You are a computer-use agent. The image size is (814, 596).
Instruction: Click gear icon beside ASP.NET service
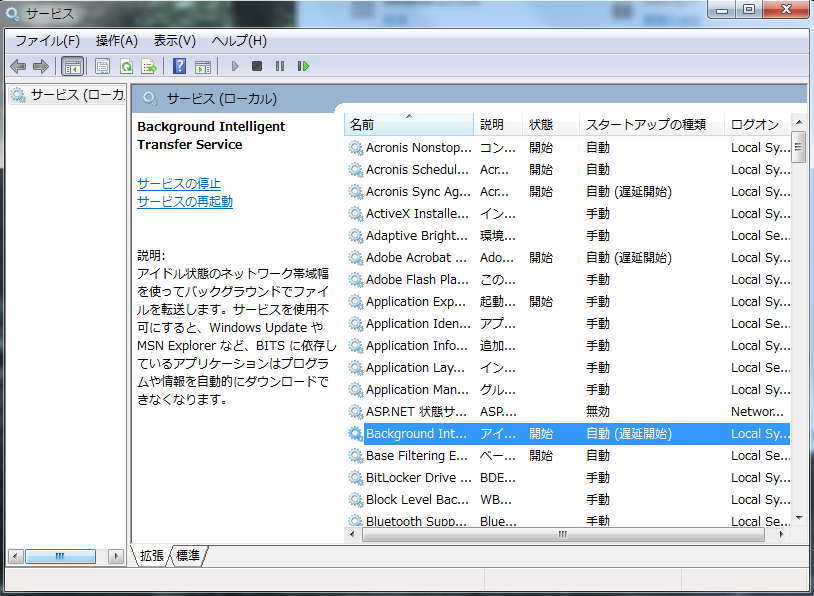(355, 412)
